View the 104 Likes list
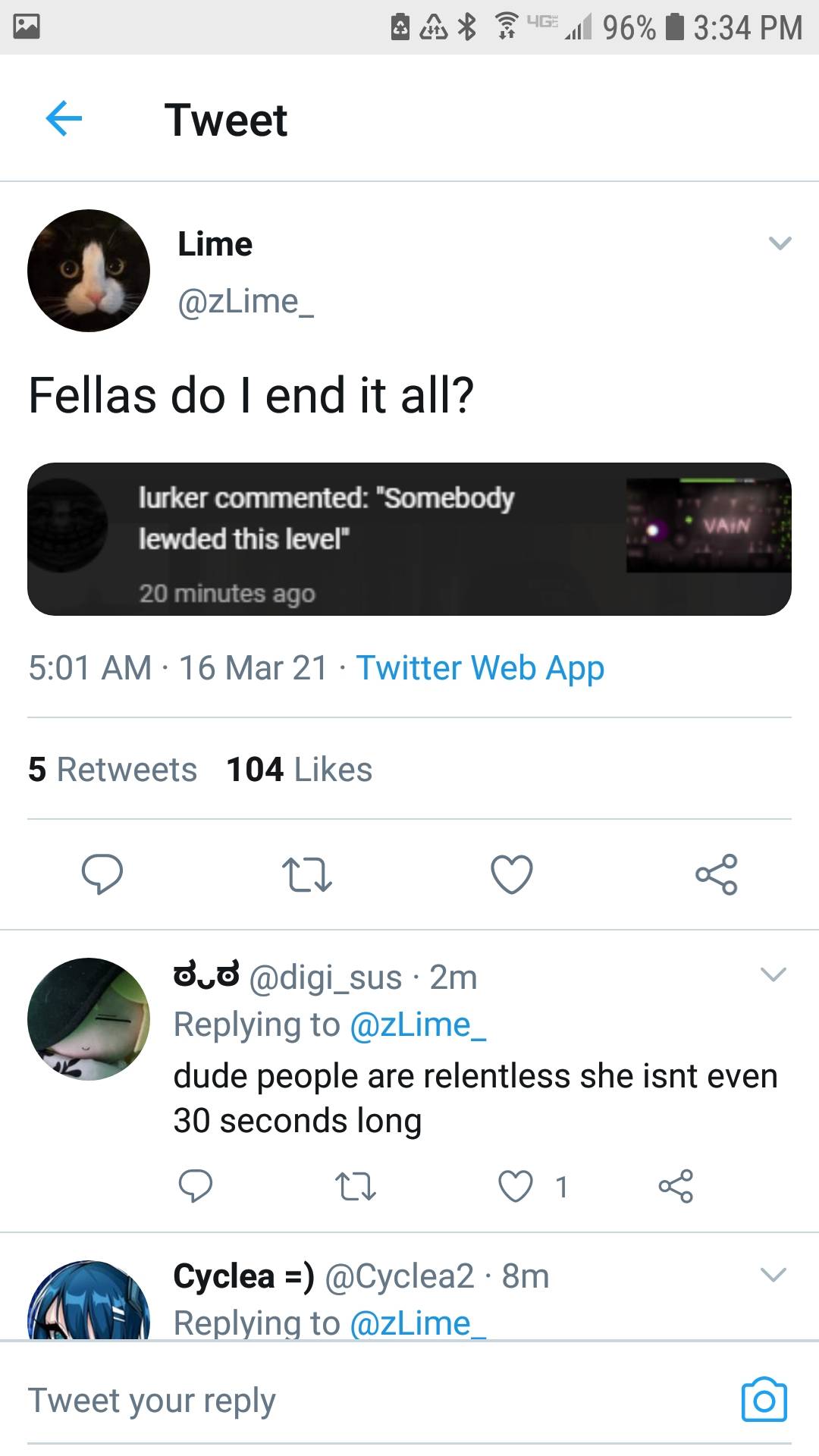819x1456 pixels. coord(300,770)
